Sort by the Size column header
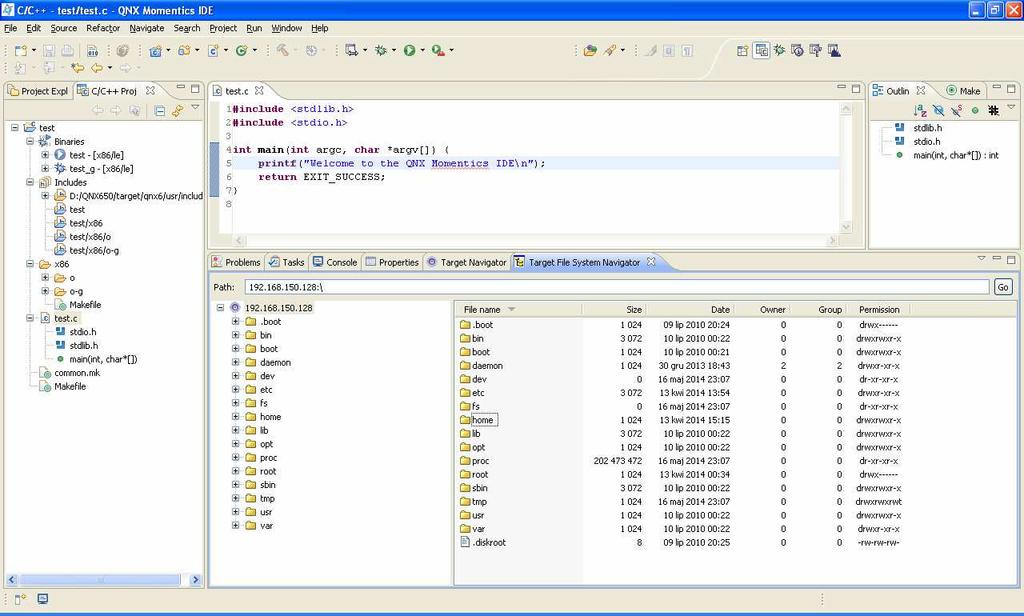Viewport: 1024px width, 616px height. click(614, 309)
